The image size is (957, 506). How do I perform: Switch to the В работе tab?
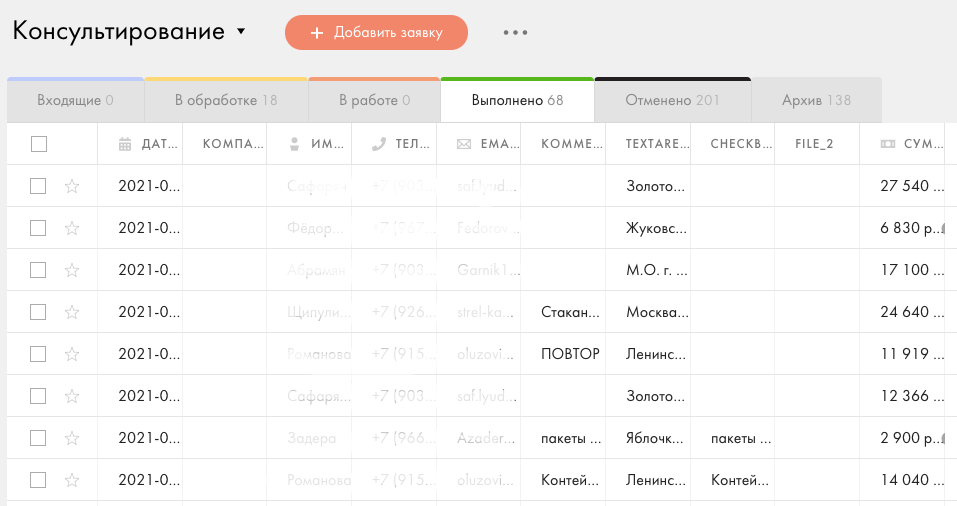(x=374, y=101)
